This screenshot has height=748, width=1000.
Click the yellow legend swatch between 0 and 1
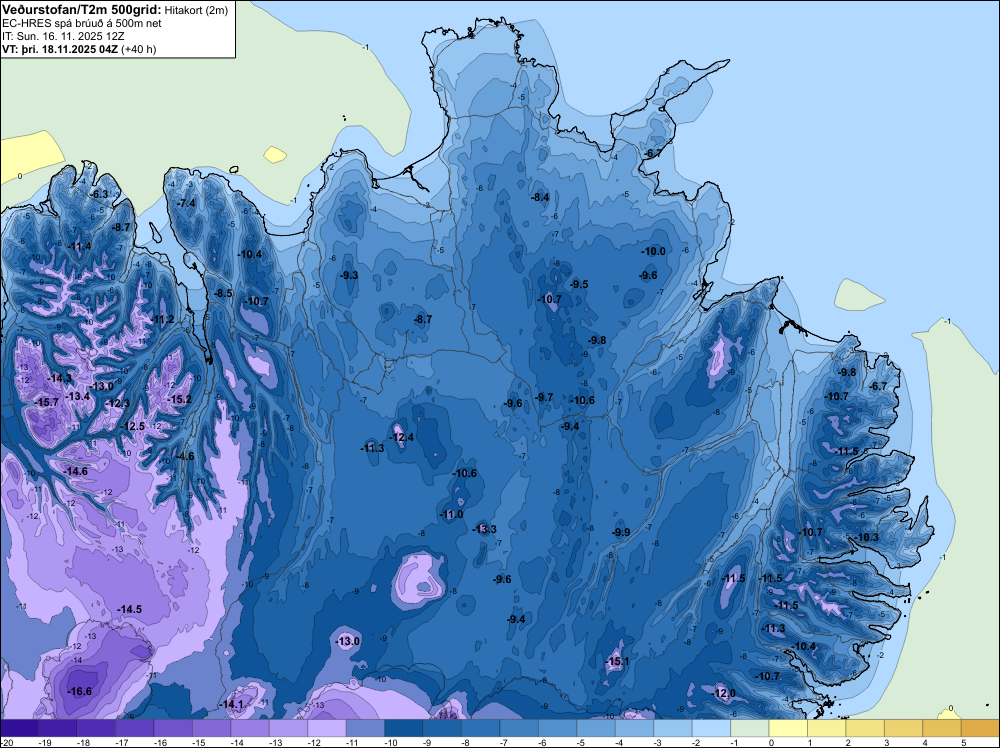[788, 728]
